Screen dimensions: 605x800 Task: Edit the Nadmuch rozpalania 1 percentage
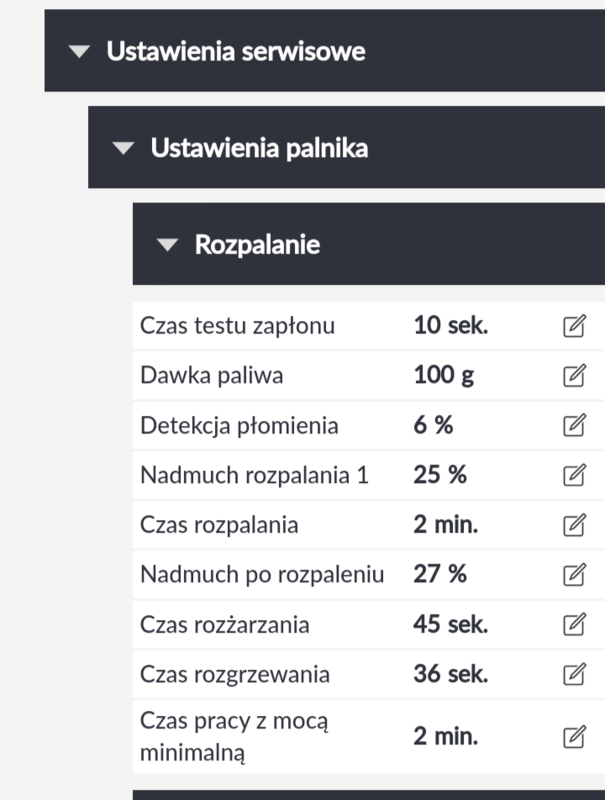[573, 475]
